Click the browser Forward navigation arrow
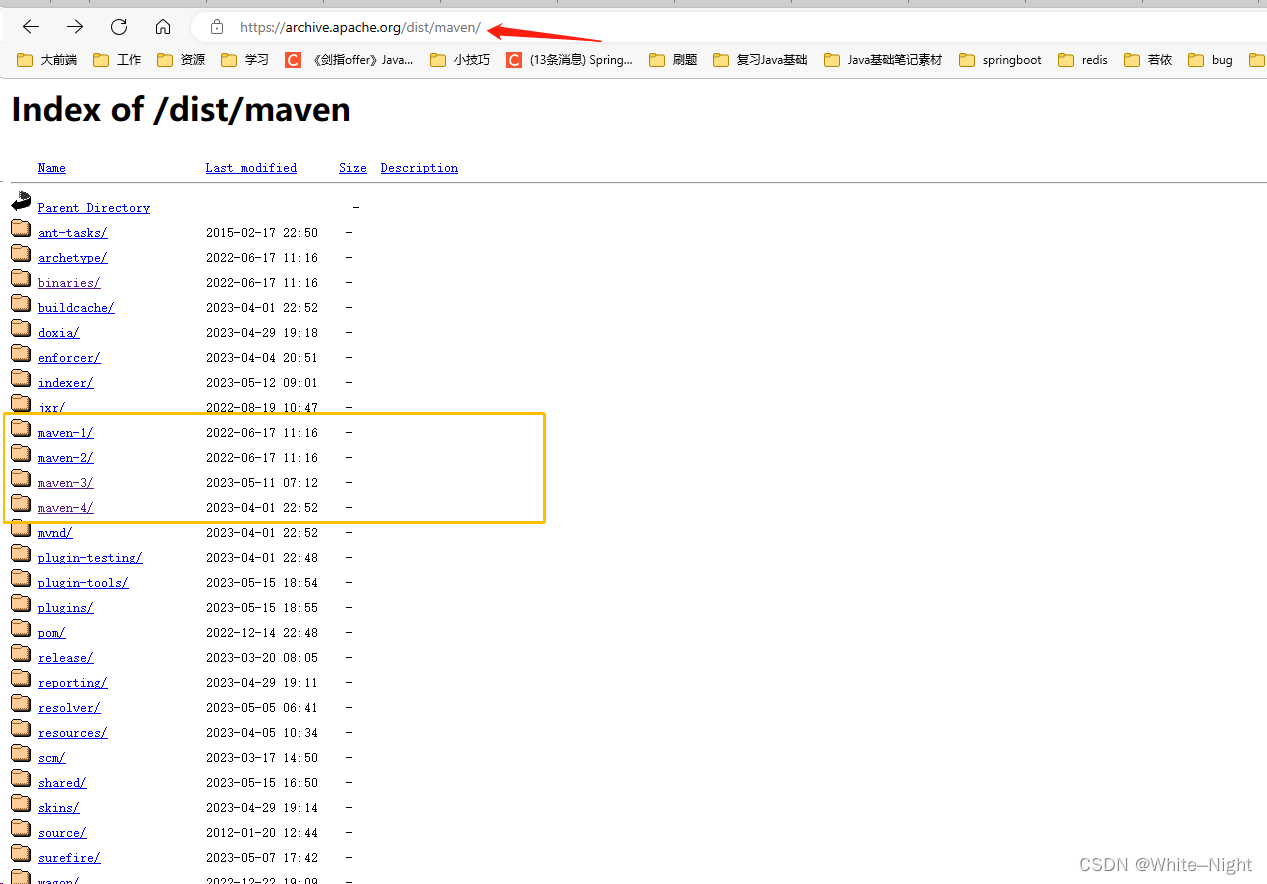Image resolution: width=1267 pixels, height=884 pixels. (x=74, y=27)
